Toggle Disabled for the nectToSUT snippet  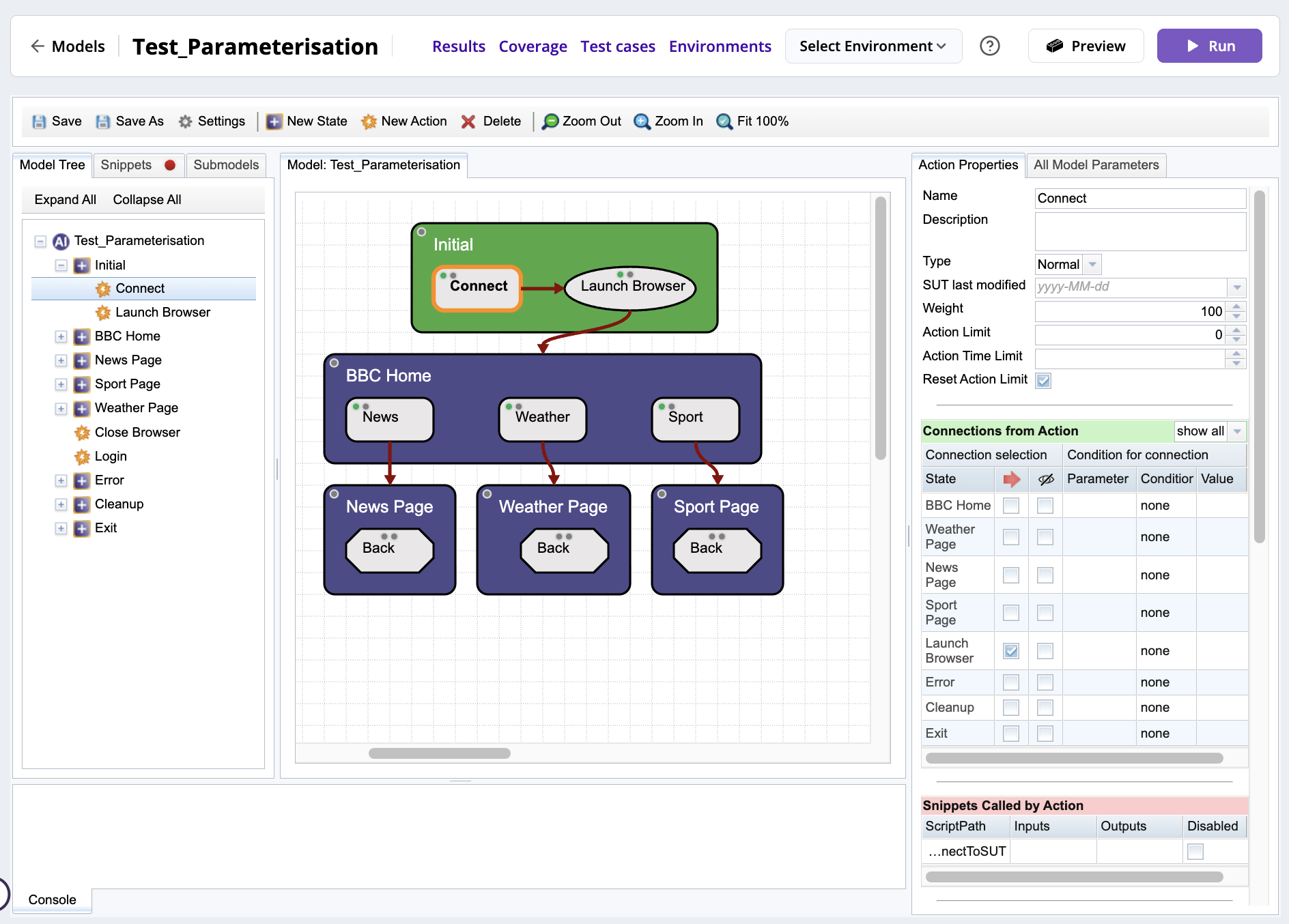(1195, 851)
